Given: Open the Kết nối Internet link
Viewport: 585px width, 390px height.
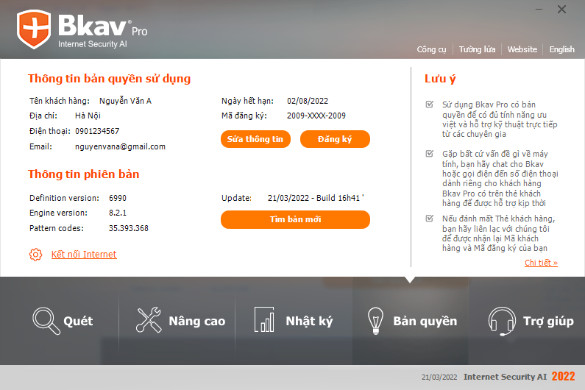Looking at the screenshot, I should tap(84, 255).
